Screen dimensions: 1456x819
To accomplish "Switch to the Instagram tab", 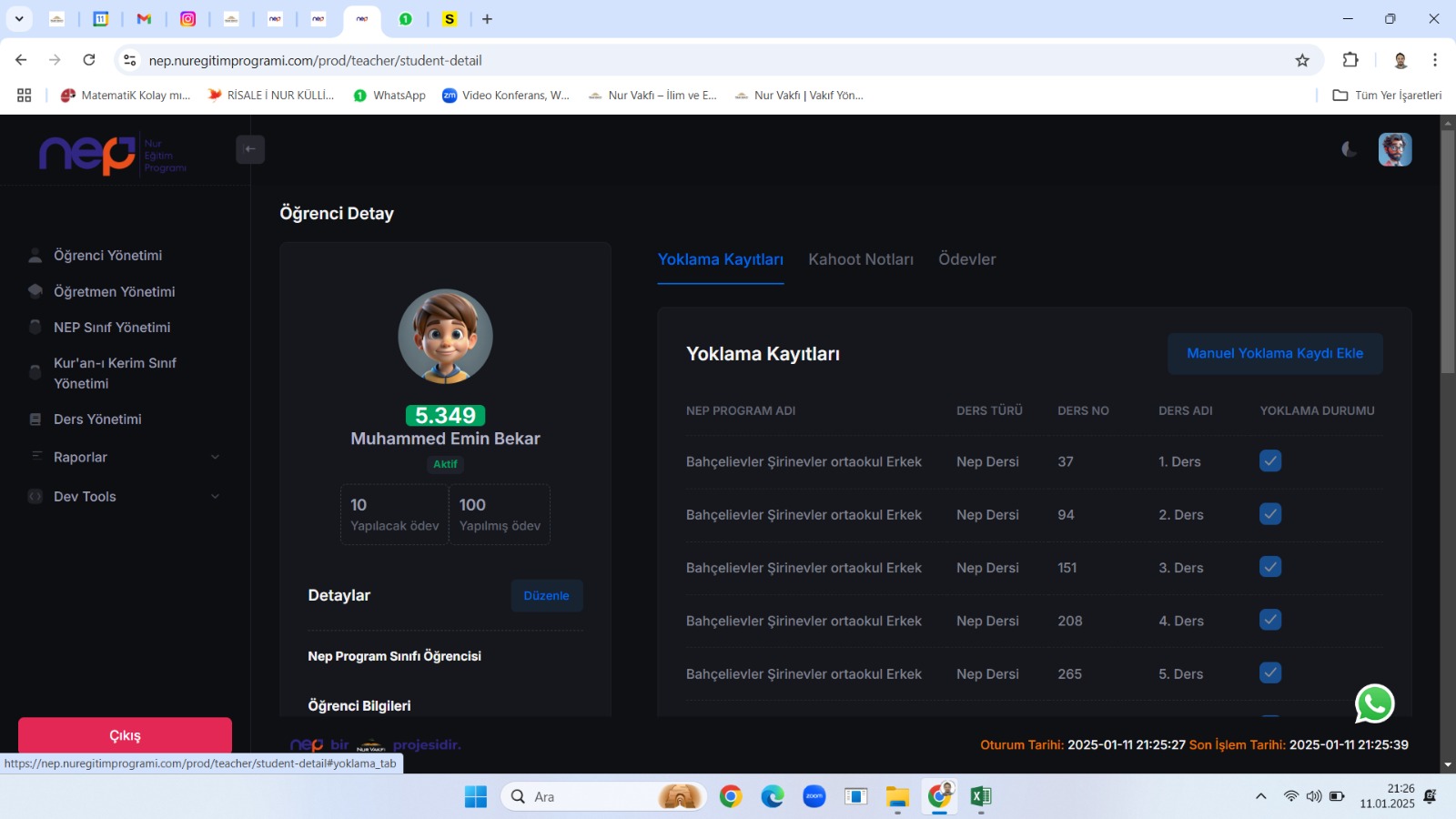I will (187, 18).
